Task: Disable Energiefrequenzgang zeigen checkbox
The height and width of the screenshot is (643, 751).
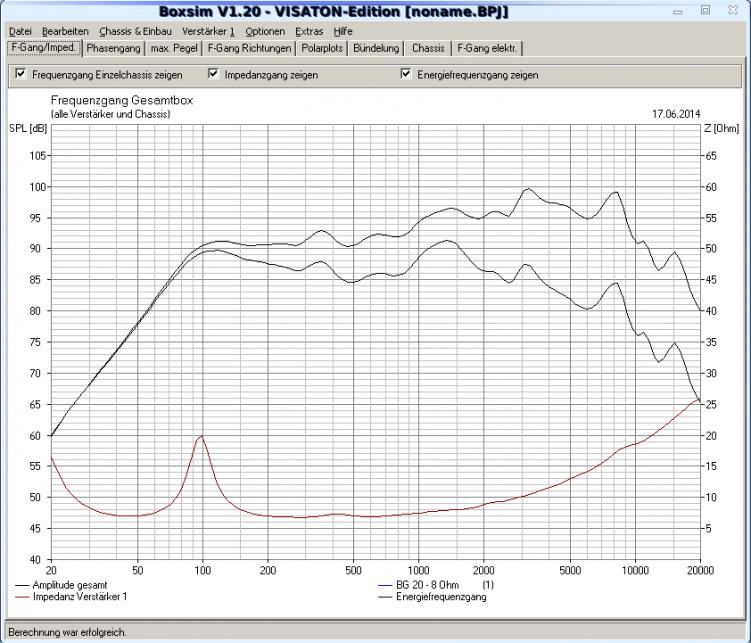Action: 406,74
